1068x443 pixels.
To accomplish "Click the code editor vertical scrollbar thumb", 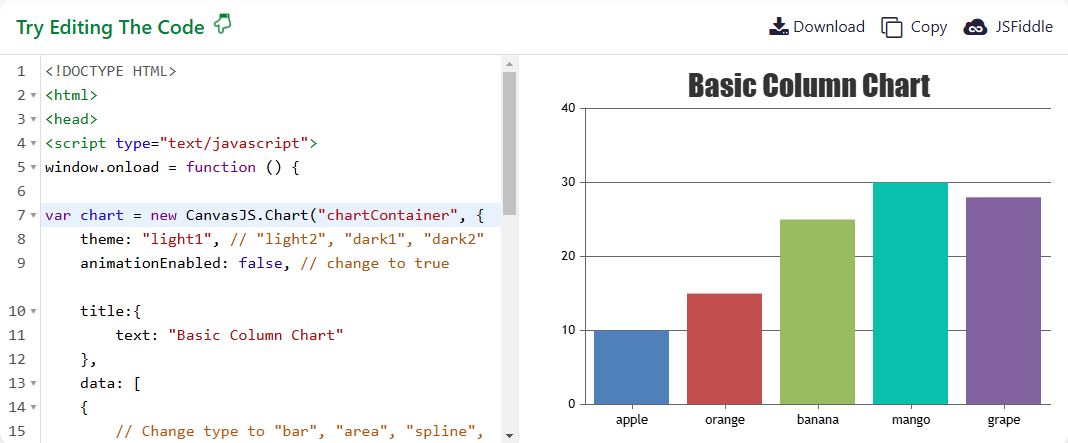I will click(x=509, y=143).
